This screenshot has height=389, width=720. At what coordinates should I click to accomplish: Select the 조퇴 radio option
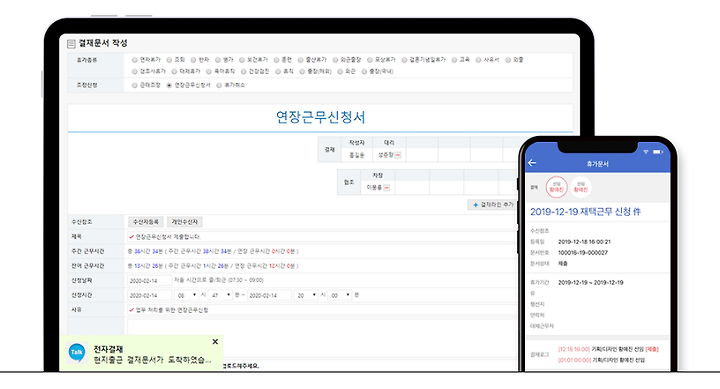(x=169, y=60)
